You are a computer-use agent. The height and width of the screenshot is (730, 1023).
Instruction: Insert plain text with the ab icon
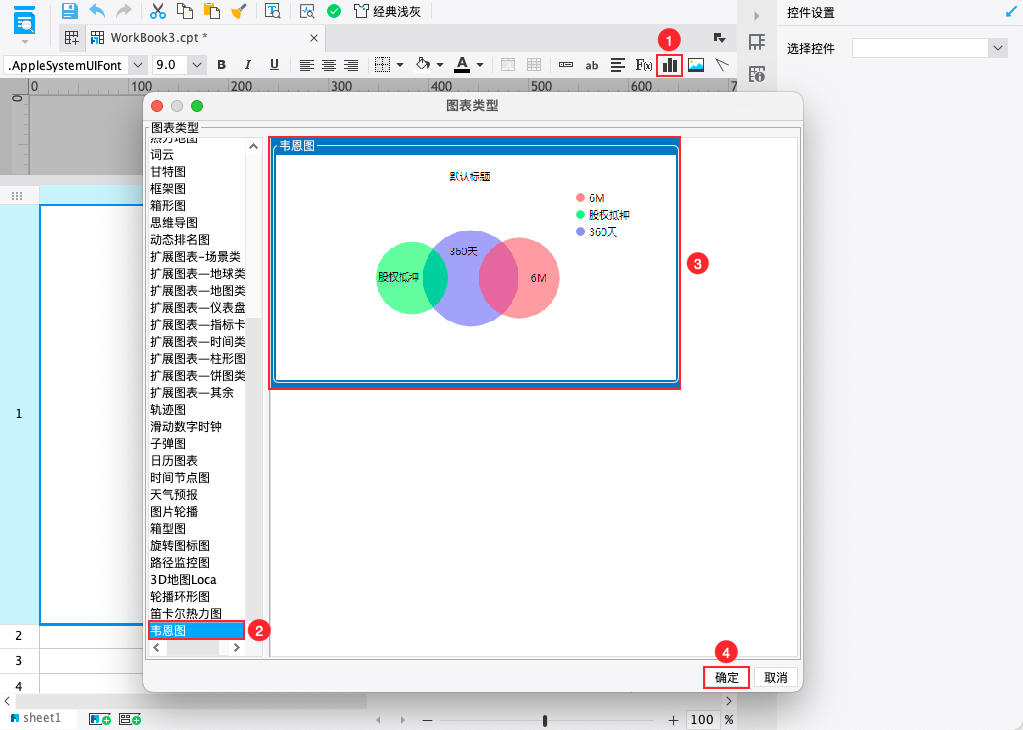click(592, 65)
